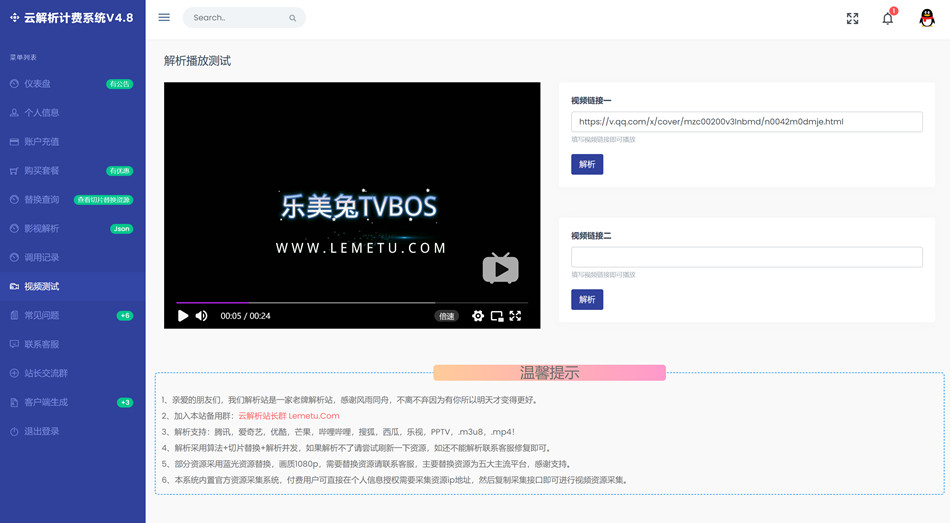Open 站长交流群 menu item
Viewport: 950px width, 523px height.
coord(73,373)
